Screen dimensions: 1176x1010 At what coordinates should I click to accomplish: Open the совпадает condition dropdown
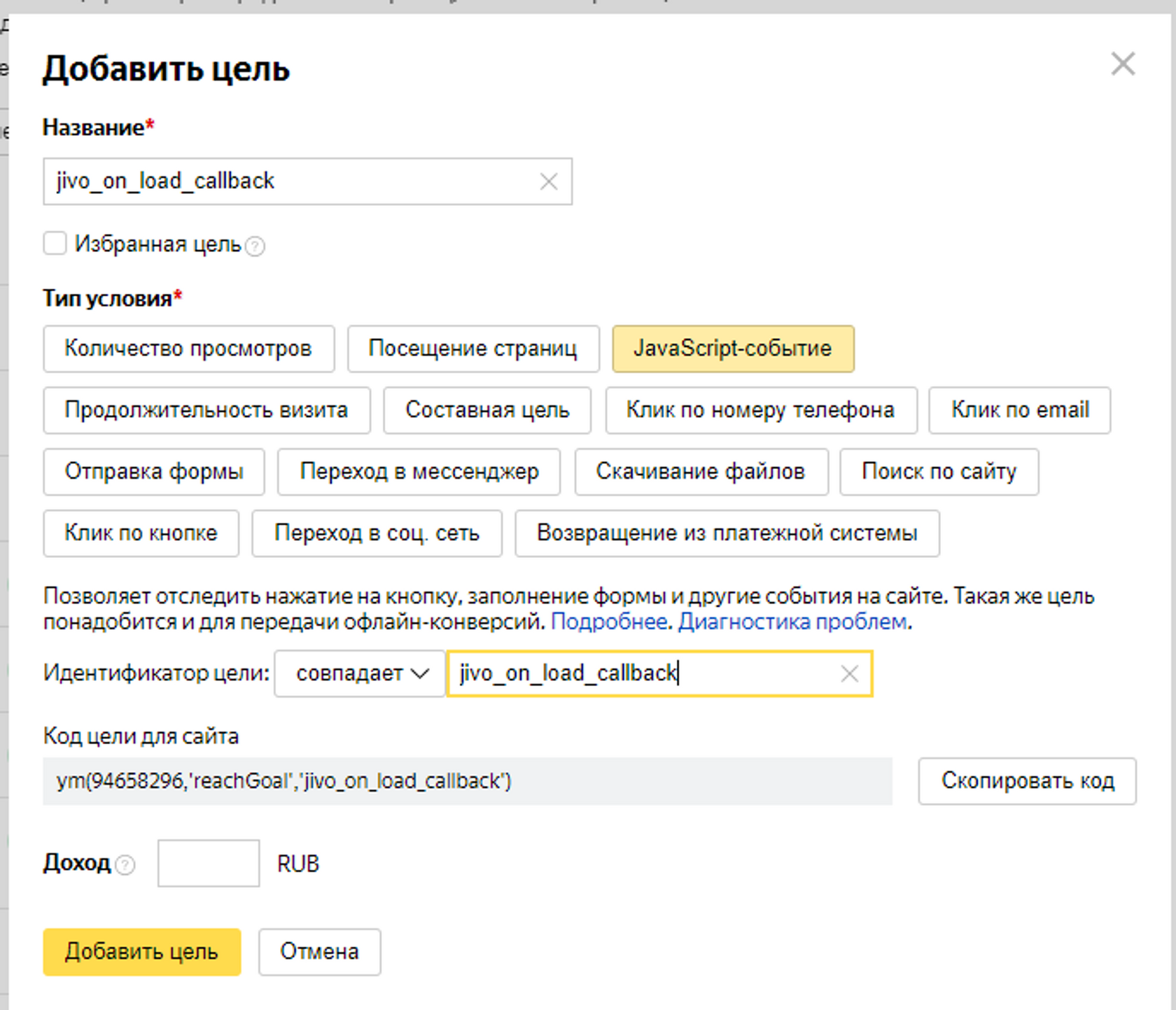(x=360, y=673)
